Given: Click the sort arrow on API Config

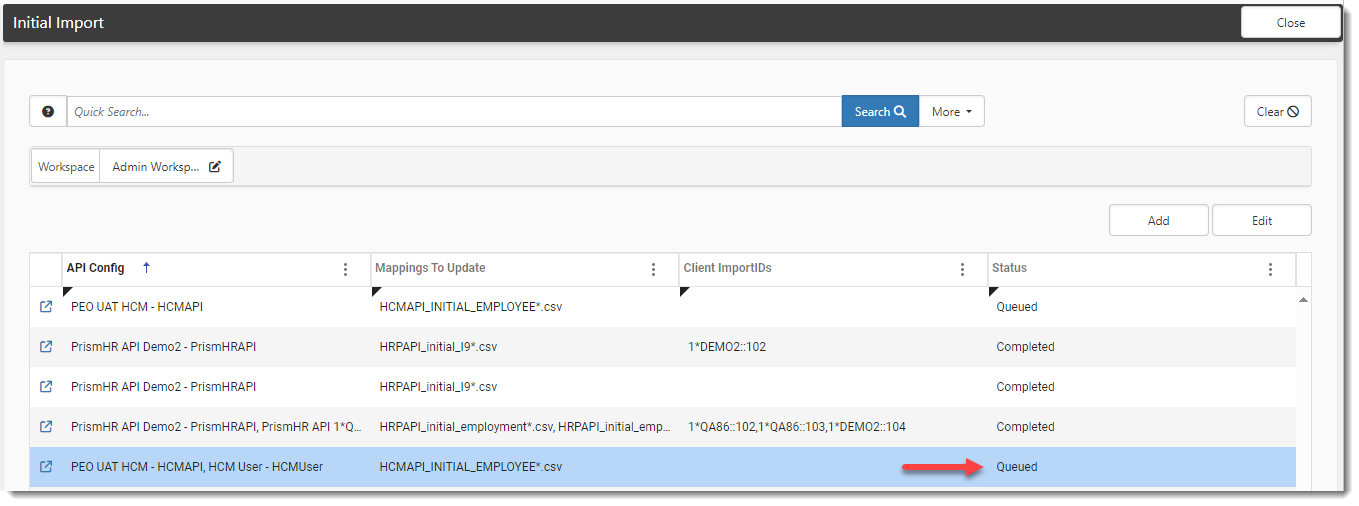Looking at the screenshot, I should click(146, 268).
